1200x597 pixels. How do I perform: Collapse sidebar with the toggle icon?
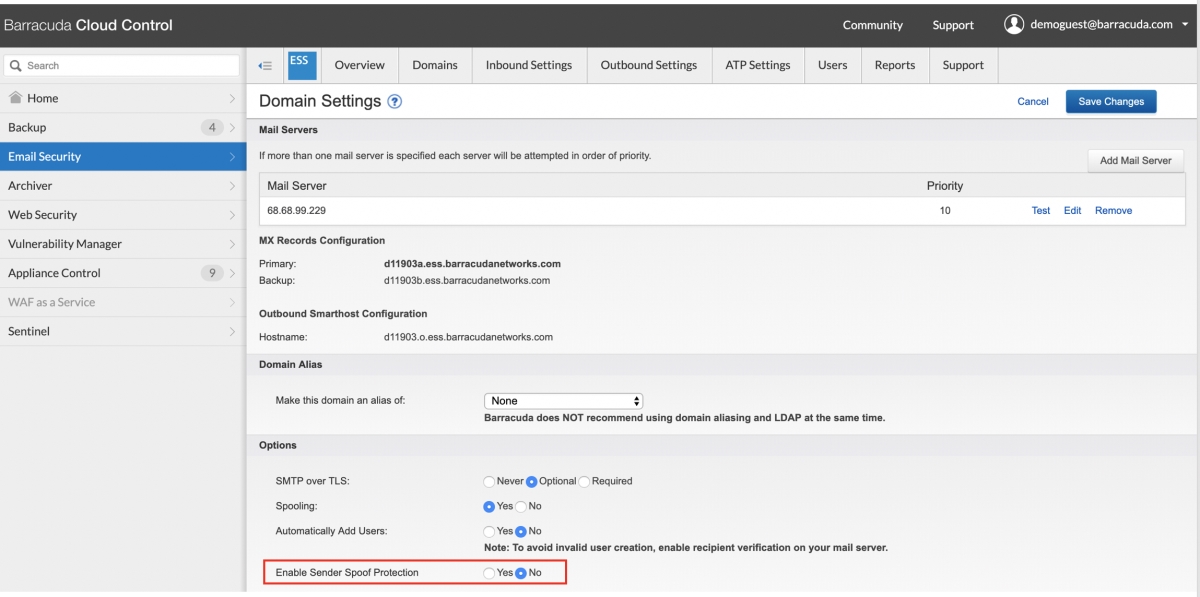pyautogui.click(x=265, y=65)
